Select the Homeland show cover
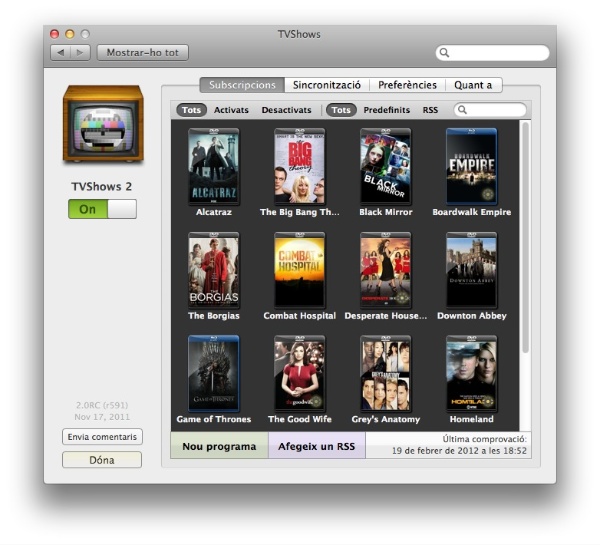 tap(471, 373)
